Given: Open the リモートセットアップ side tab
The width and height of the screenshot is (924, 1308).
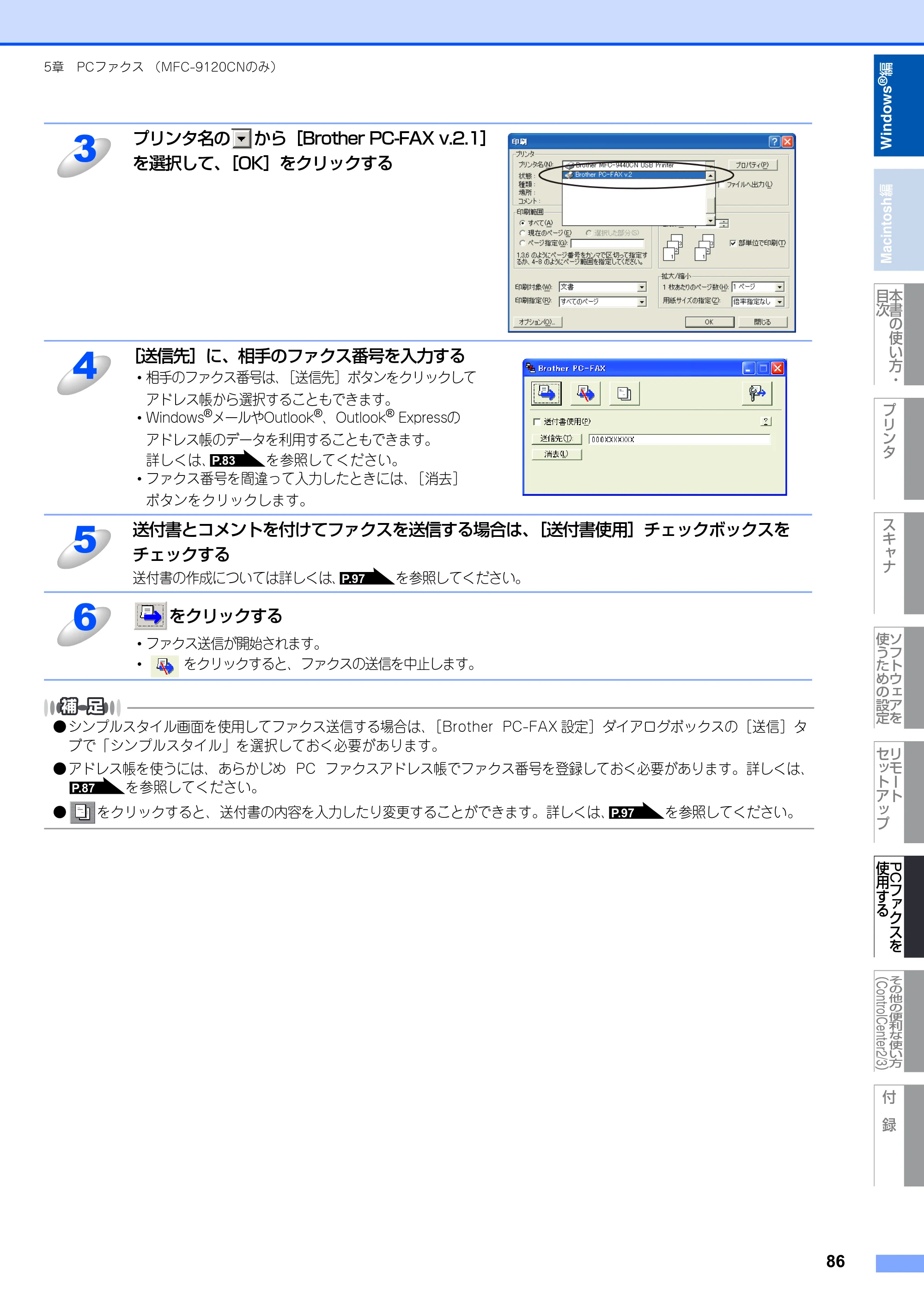Looking at the screenshot, I should [x=899, y=792].
